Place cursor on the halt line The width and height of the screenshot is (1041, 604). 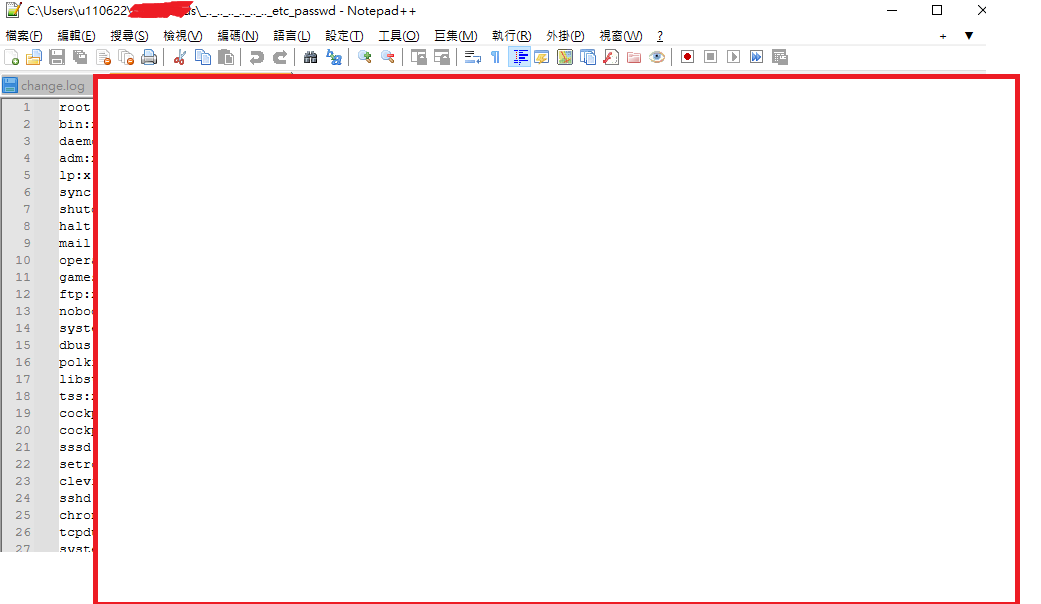74,226
